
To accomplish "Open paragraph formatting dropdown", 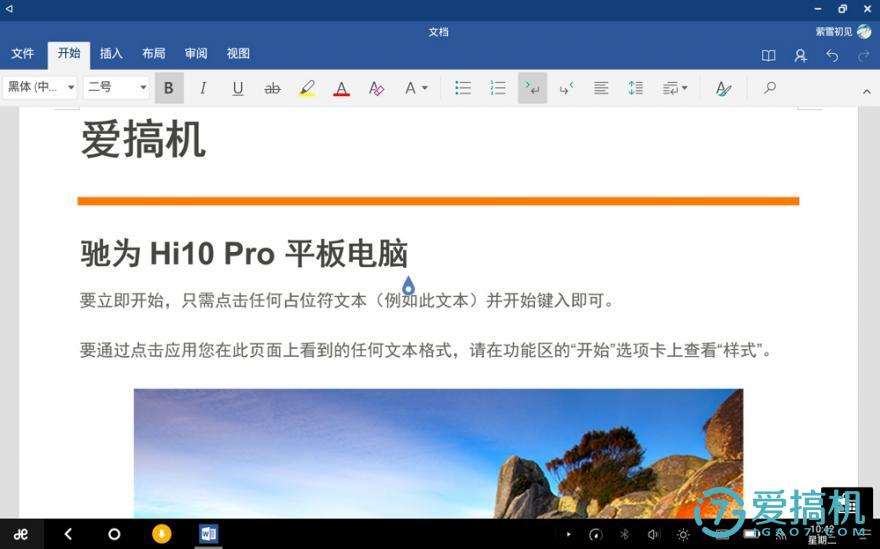I will click(x=675, y=88).
